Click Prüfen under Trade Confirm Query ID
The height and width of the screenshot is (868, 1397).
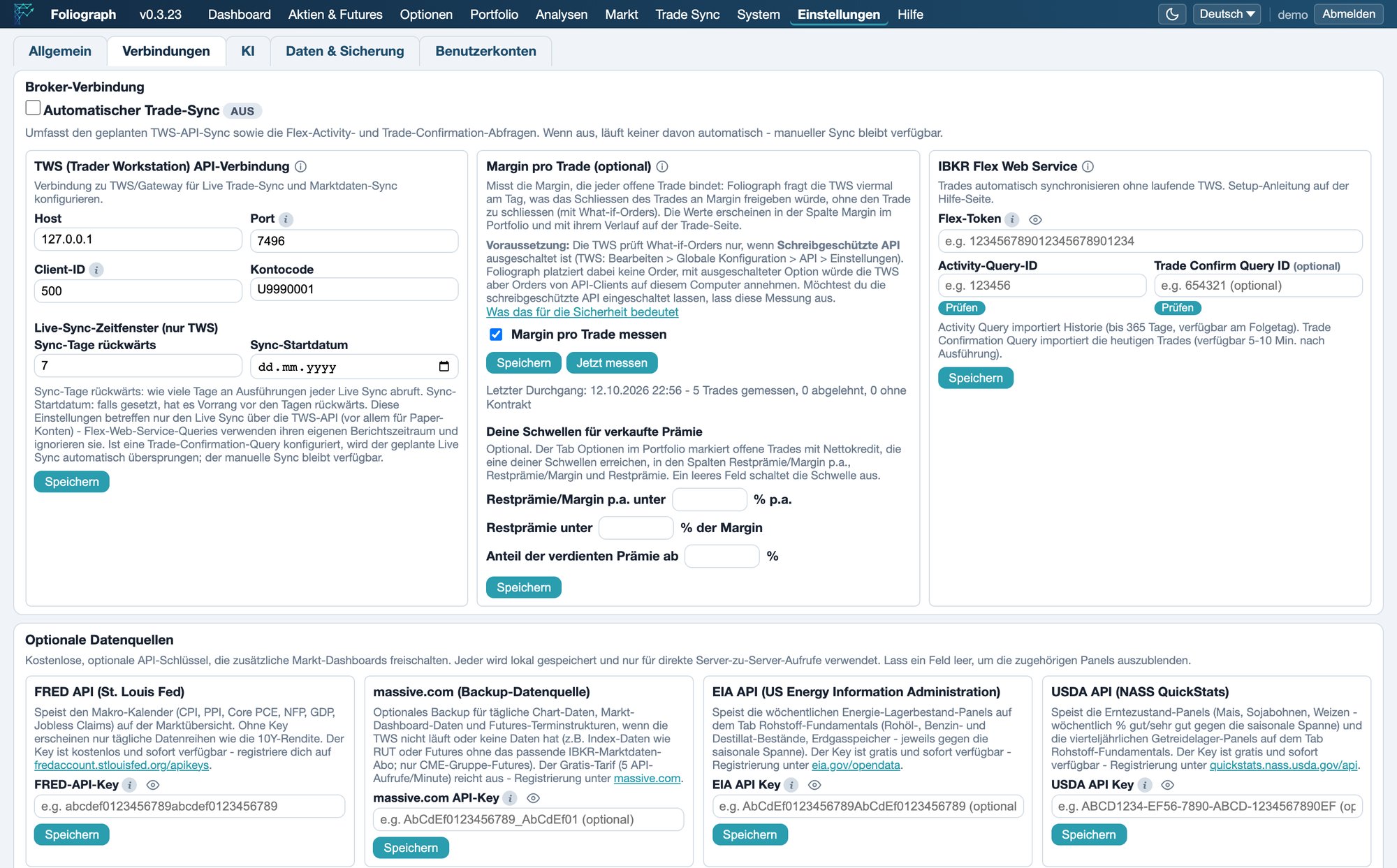[1177, 308]
